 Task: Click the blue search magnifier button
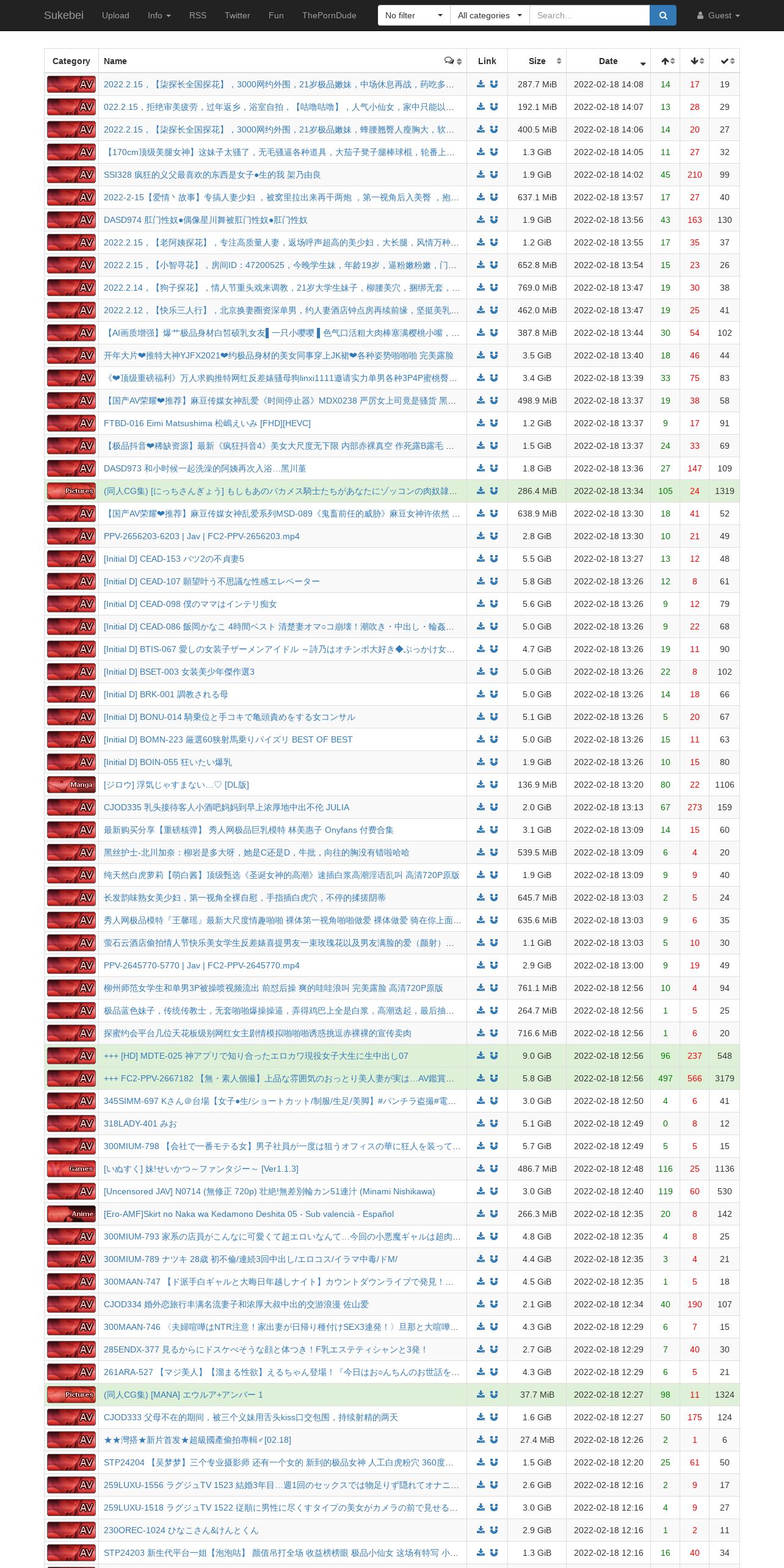pyautogui.click(x=663, y=15)
